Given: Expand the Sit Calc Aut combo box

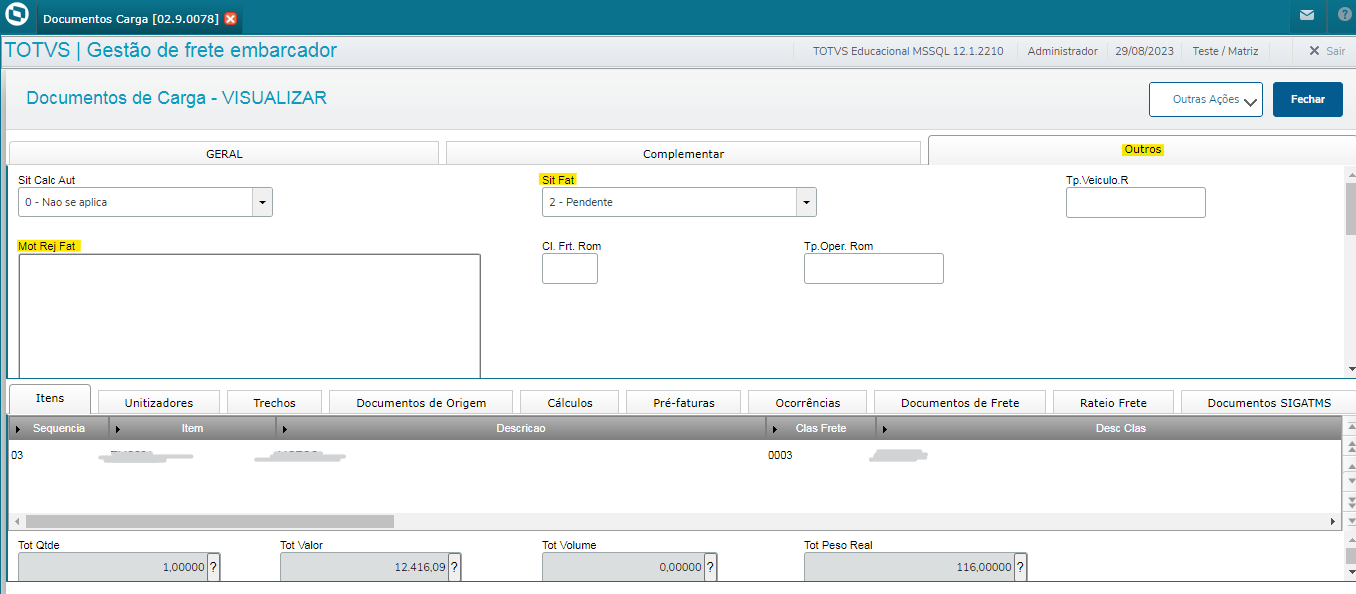Looking at the screenshot, I should 262,202.
